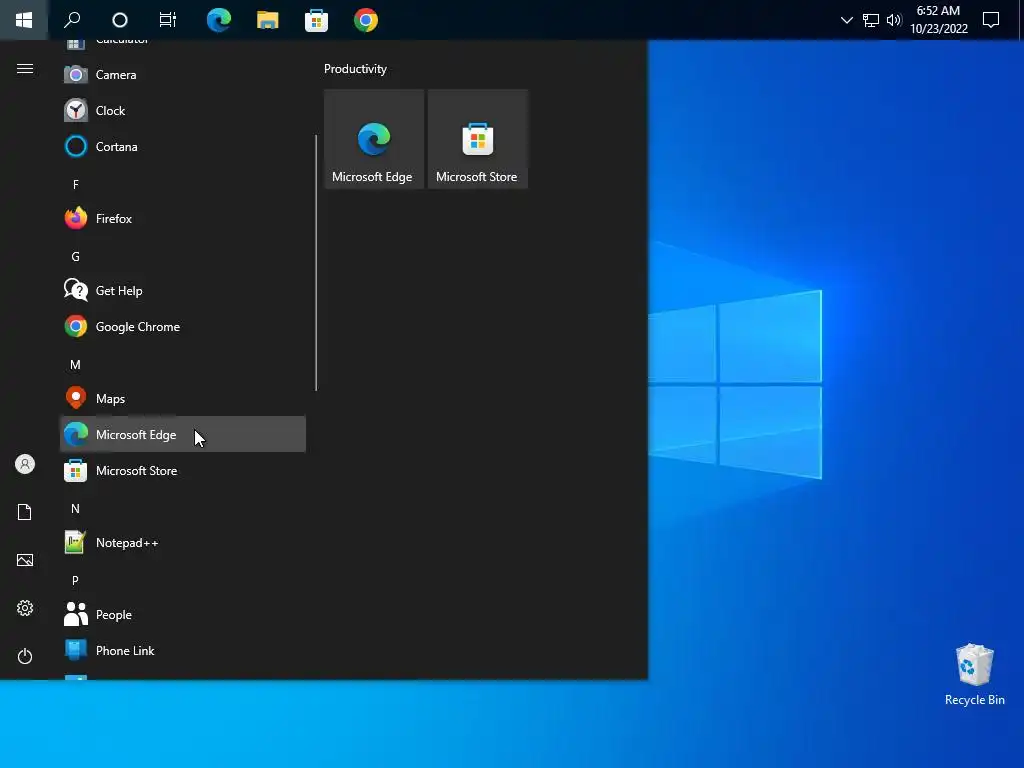Show hidden system tray icons chevron
1024x768 pixels.
point(846,20)
